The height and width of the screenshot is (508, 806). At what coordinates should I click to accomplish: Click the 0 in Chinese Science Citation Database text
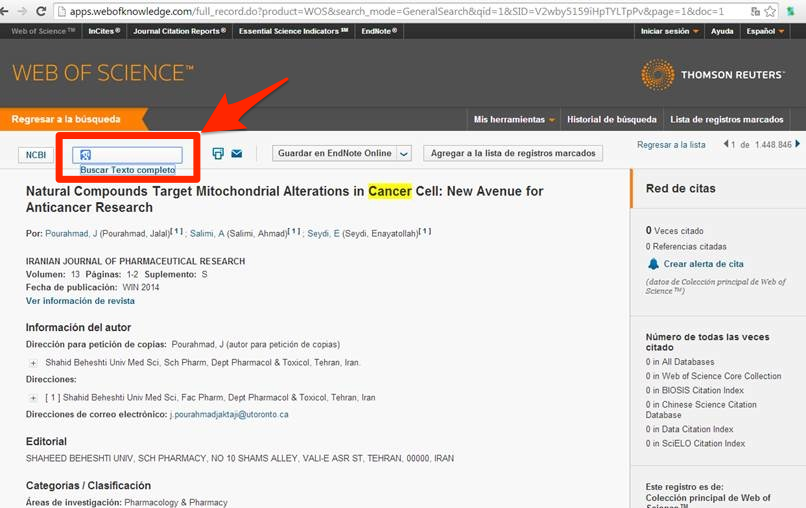point(701,410)
